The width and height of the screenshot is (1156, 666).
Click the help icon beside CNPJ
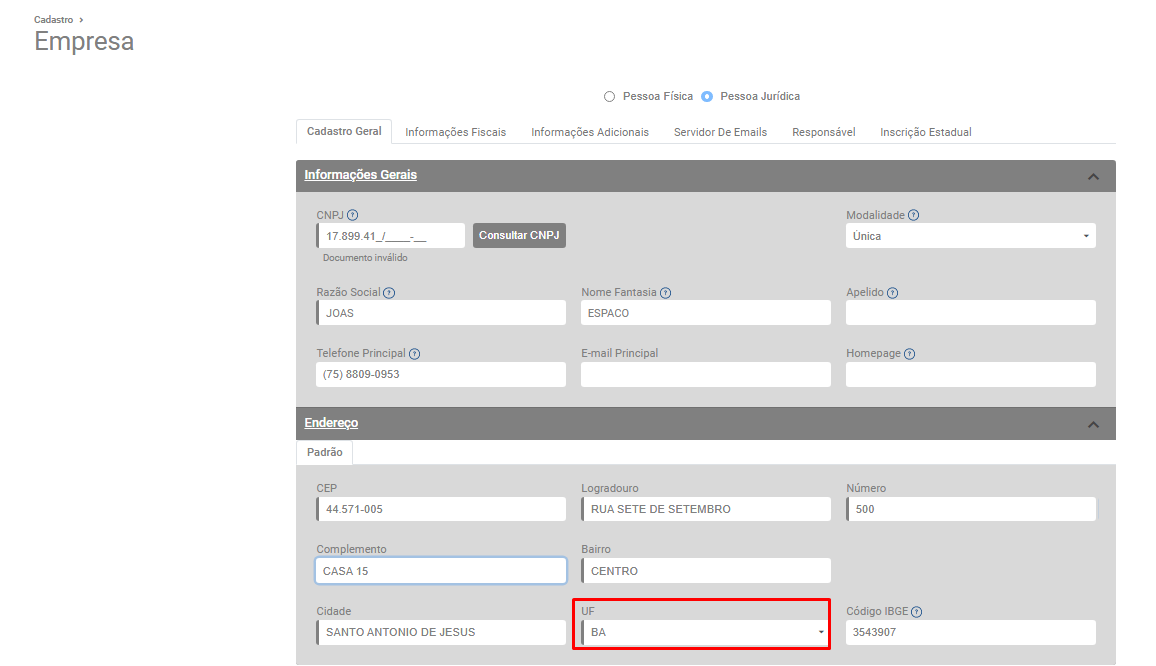tap(352, 215)
